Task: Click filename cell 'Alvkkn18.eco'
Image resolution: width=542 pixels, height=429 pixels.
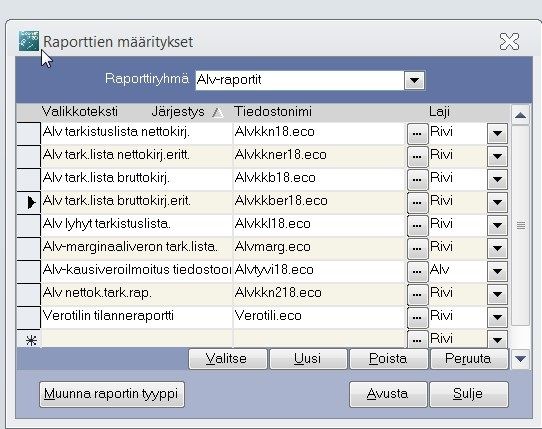Action: [x=320, y=133]
